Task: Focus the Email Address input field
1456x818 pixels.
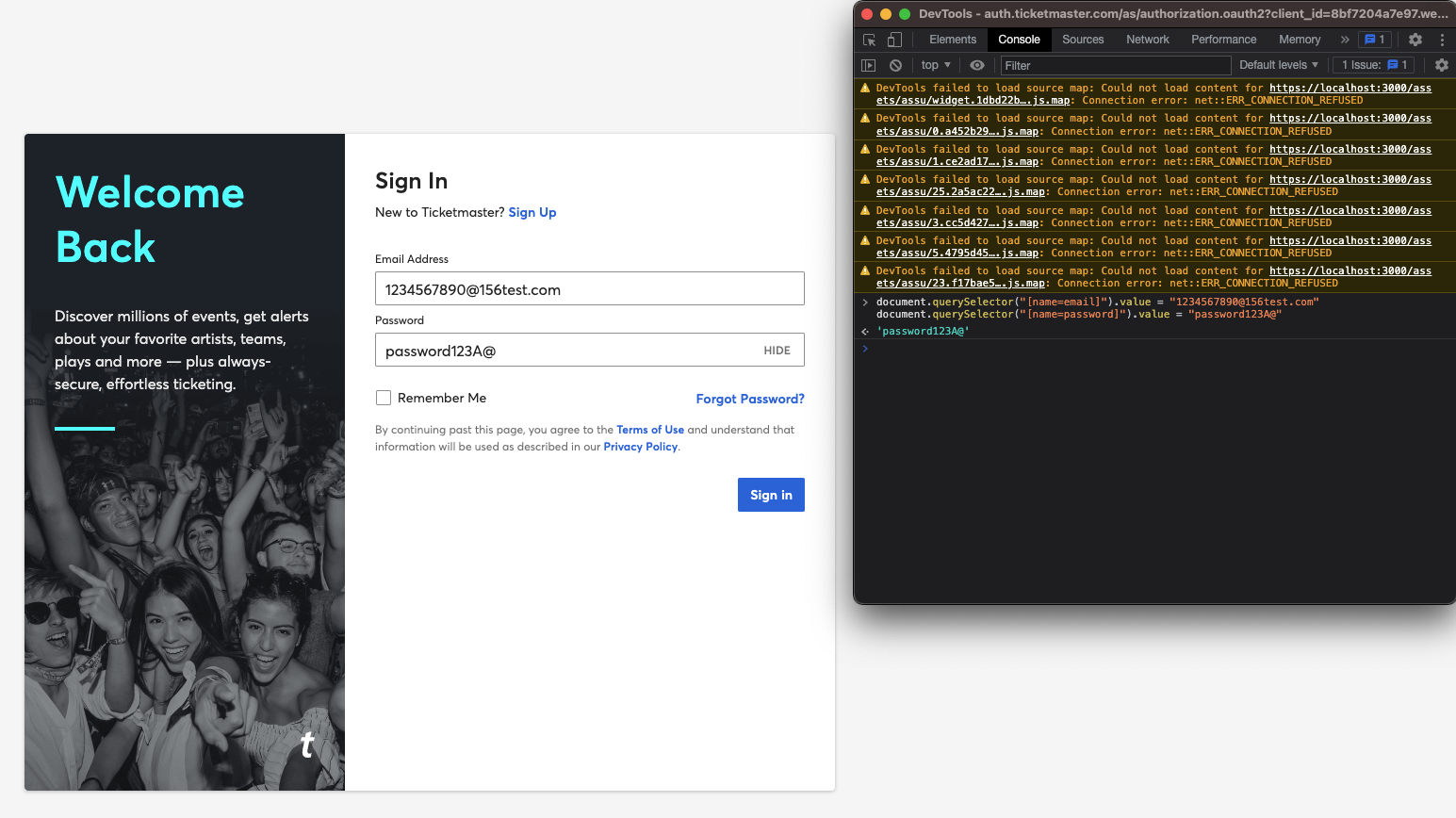Action: [590, 288]
